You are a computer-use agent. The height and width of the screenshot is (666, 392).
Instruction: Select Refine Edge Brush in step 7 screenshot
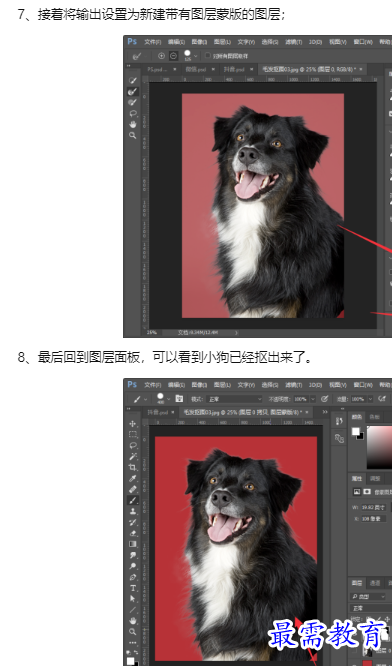(133, 91)
